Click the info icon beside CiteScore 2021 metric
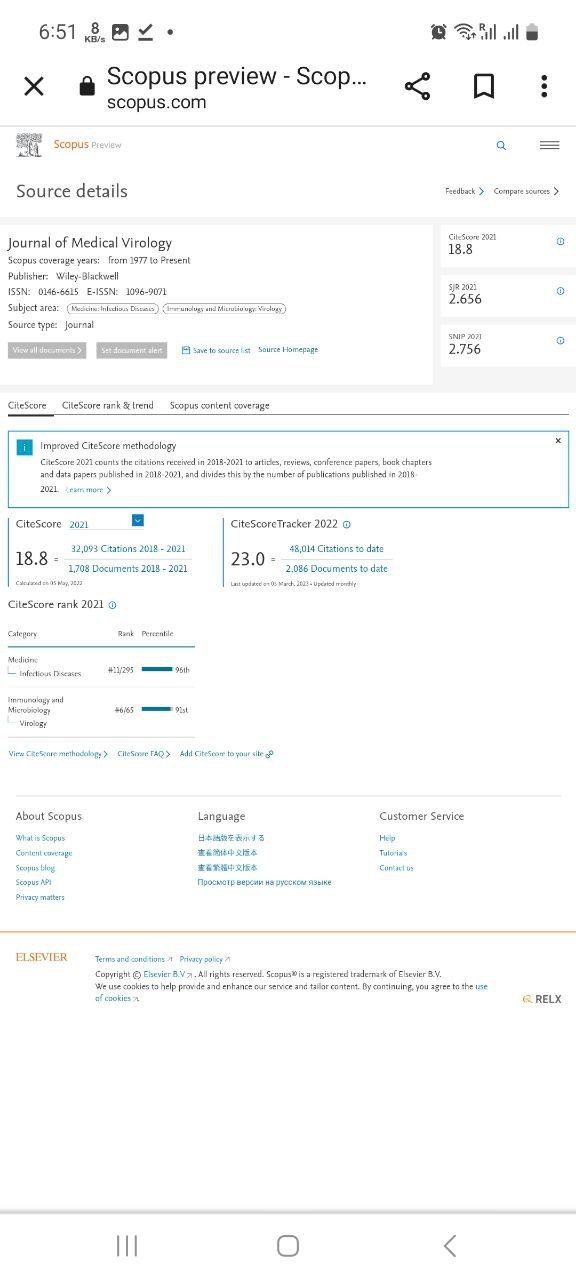This screenshot has width=576, height=1280. 560,241
